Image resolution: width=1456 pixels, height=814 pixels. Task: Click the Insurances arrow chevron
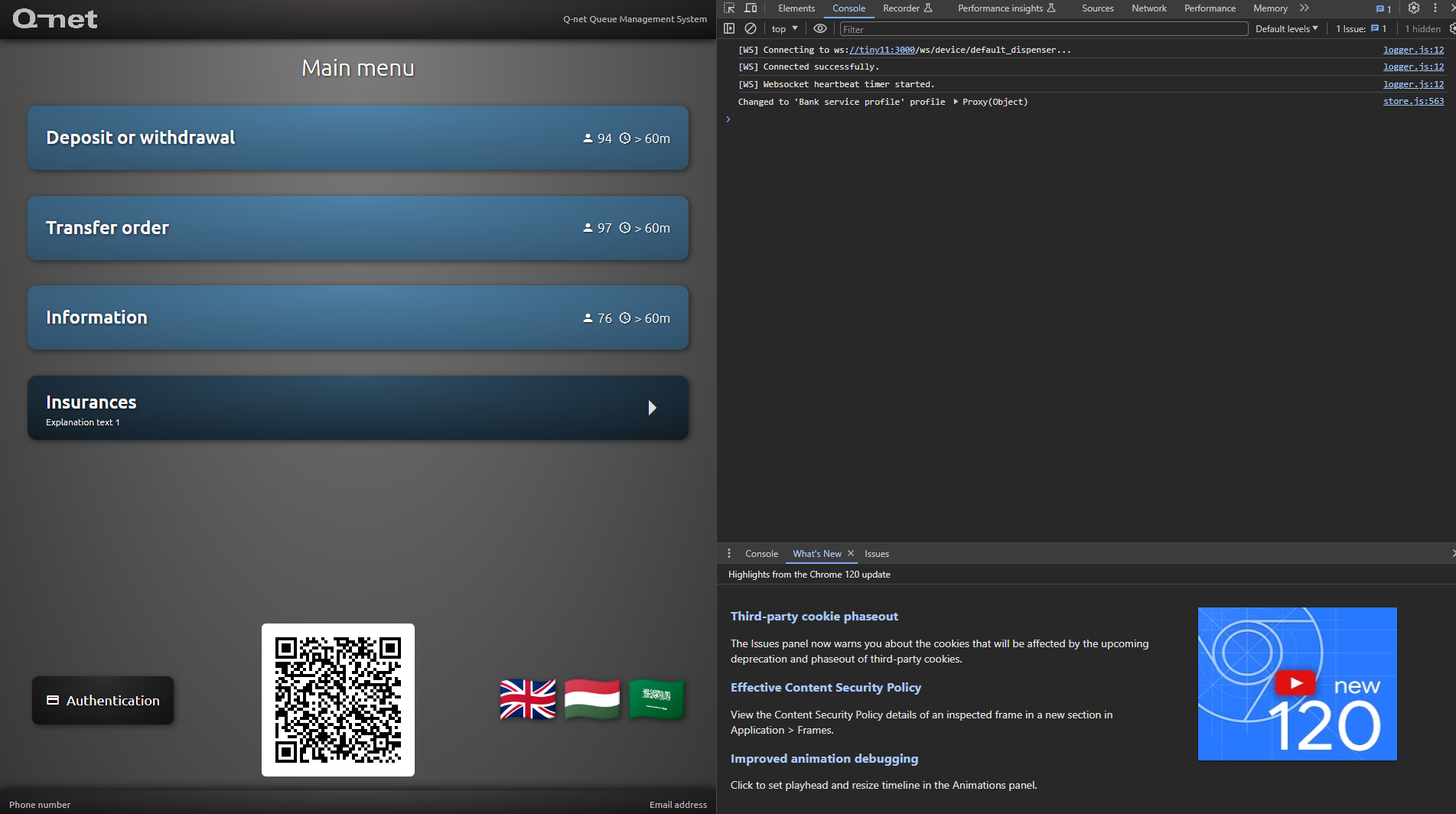pyautogui.click(x=652, y=408)
